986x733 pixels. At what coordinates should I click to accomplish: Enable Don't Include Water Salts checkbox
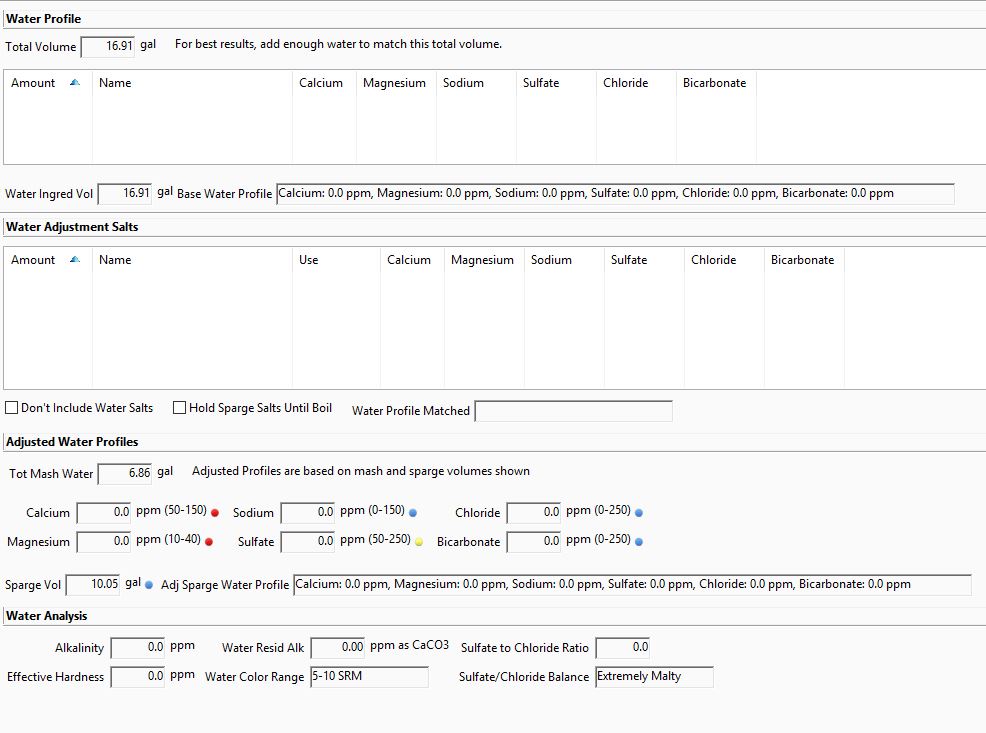tap(11, 407)
